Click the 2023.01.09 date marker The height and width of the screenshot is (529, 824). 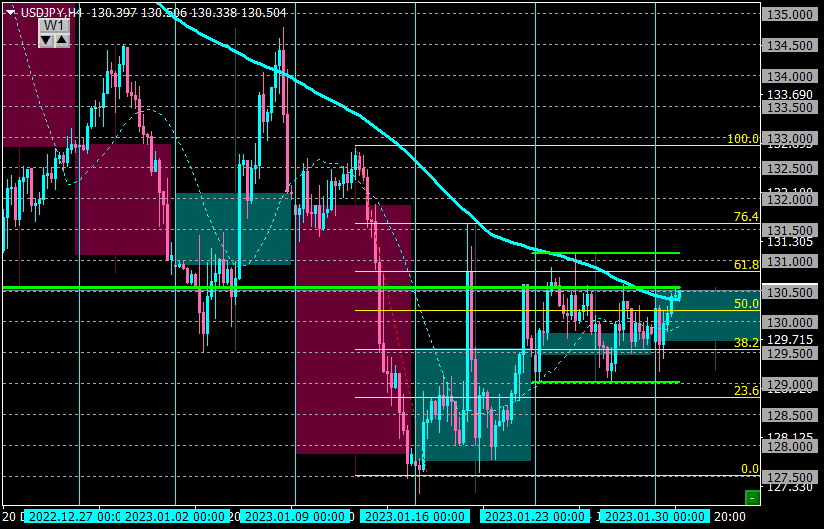(x=297, y=516)
